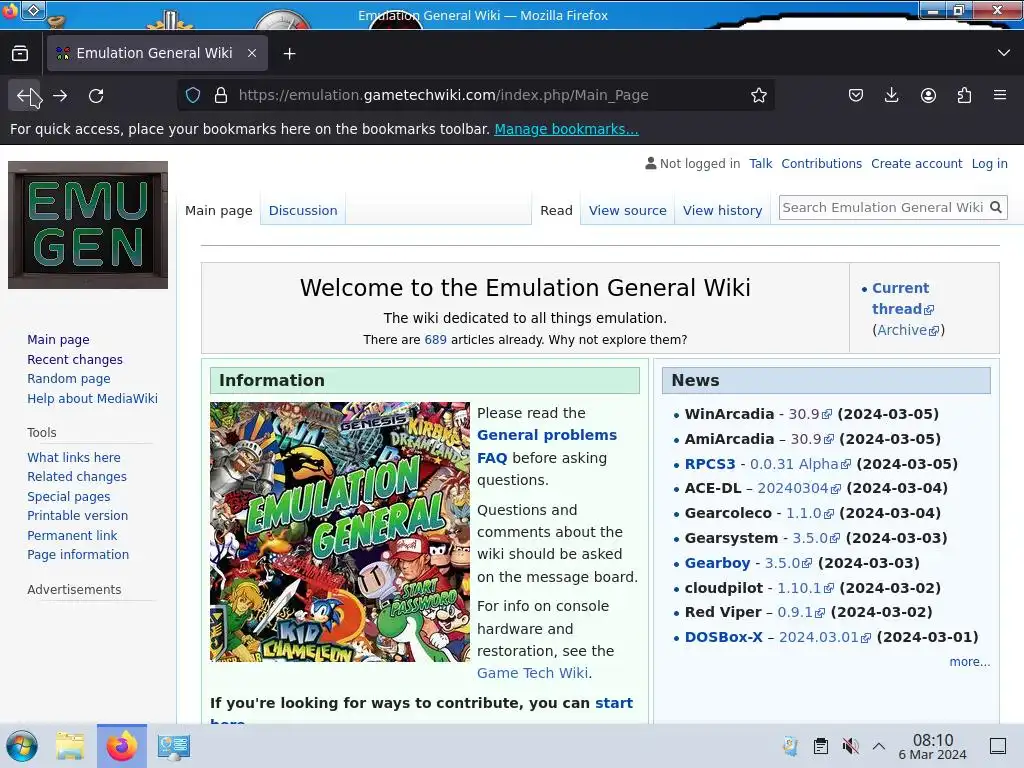Go back using Firefox back arrow

point(25,96)
